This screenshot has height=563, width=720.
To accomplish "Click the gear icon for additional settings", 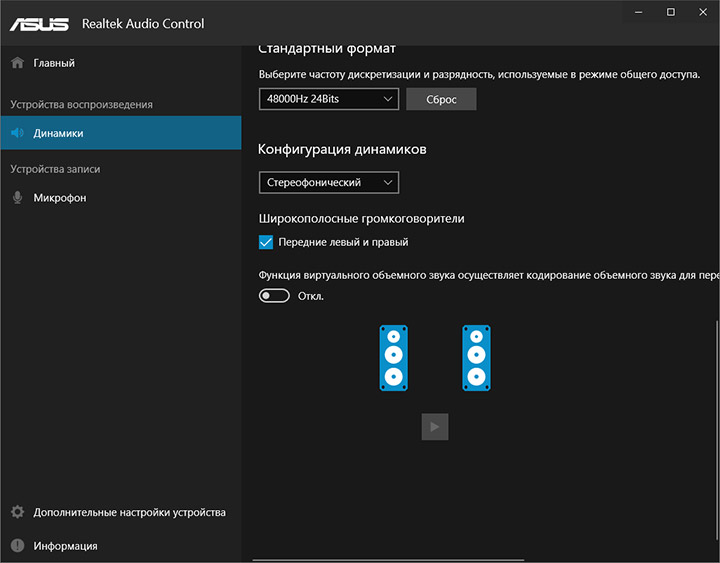I will tap(17, 512).
